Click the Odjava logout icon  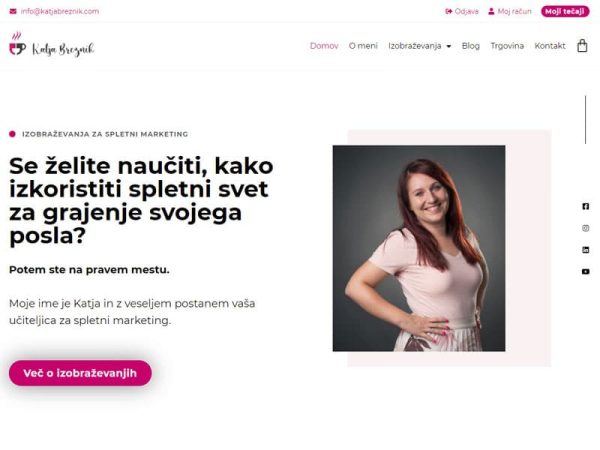click(448, 11)
